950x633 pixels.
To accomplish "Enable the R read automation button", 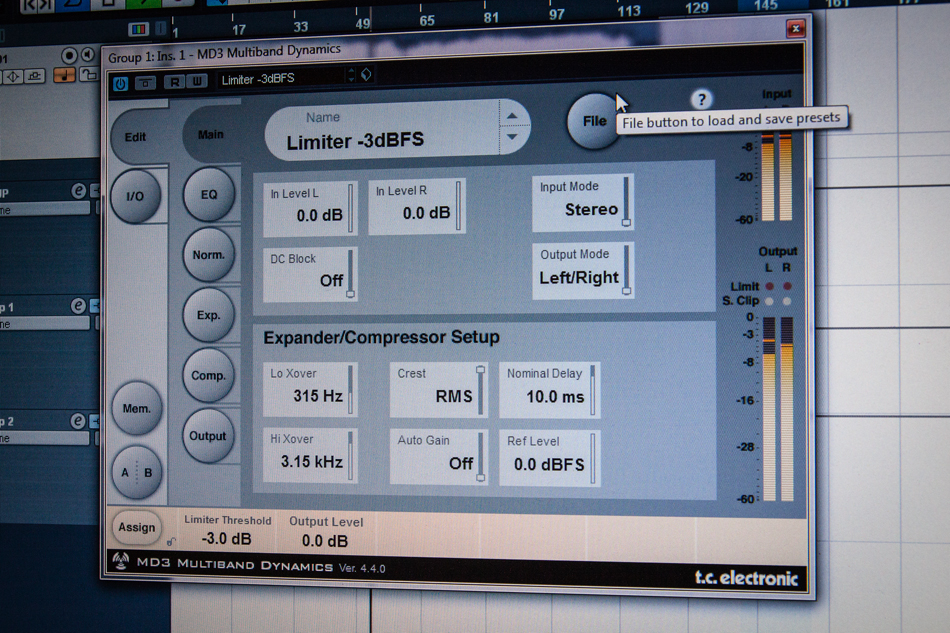I will pyautogui.click(x=174, y=82).
